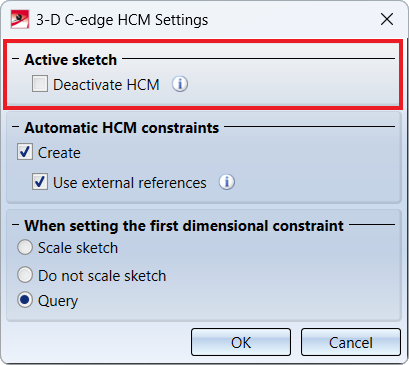Show info about Deactivate HCM option
The height and width of the screenshot is (365, 409).
click(180, 84)
